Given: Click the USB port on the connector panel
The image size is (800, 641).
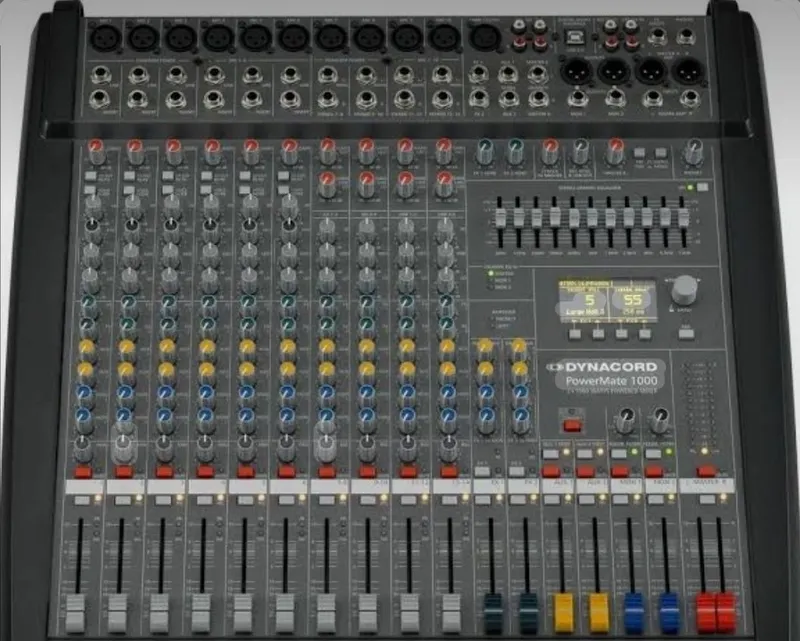Looking at the screenshot, I should pos(575,37).
